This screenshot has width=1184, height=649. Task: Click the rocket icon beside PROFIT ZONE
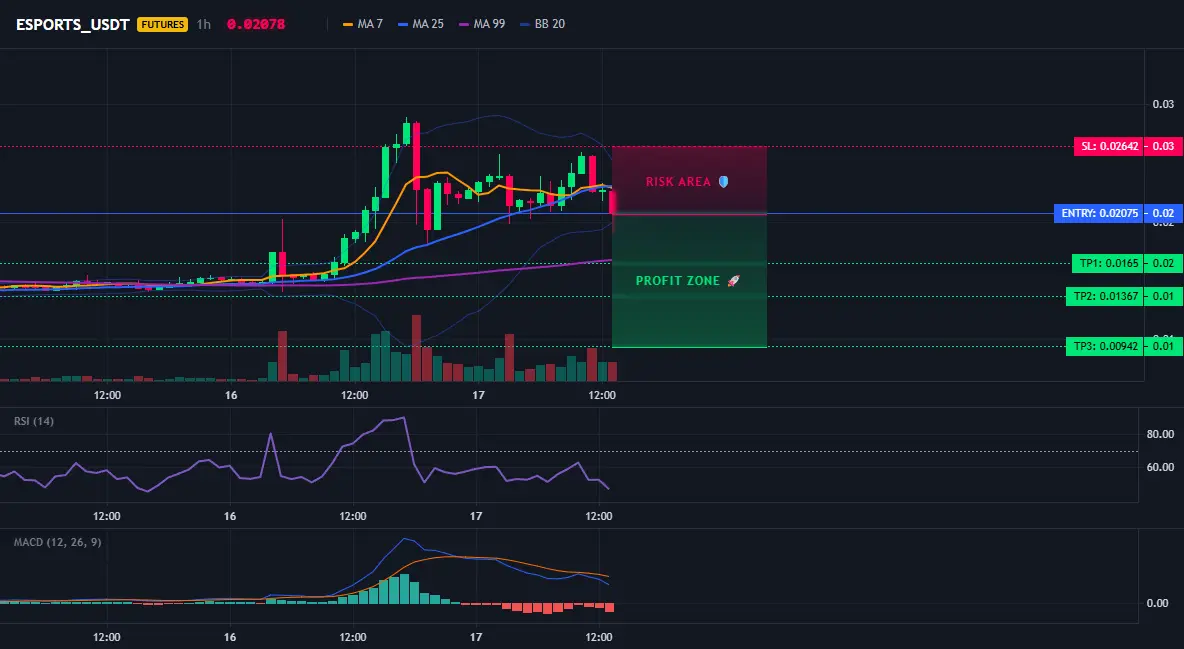tap(733, 281)
